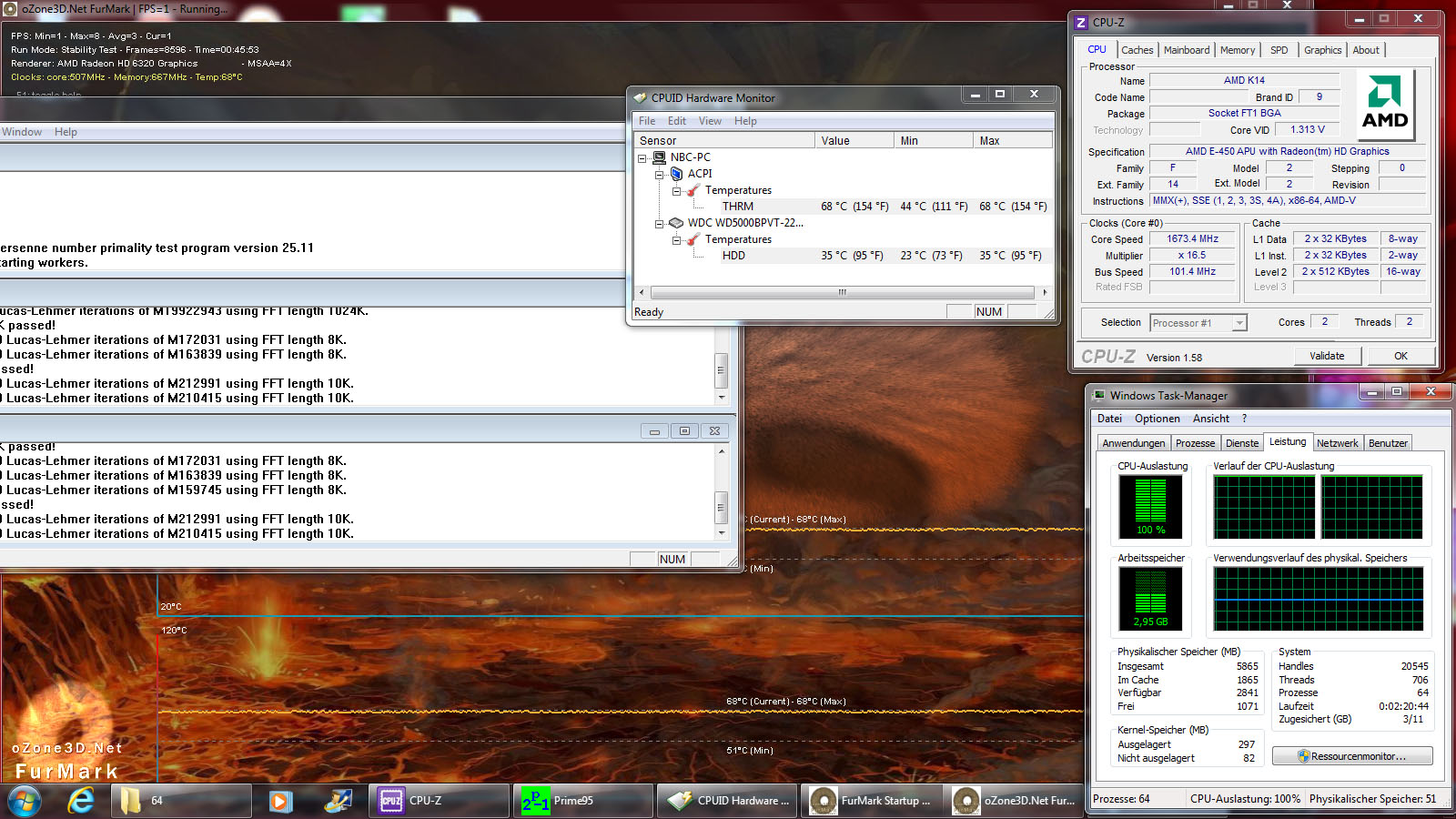The image size is (1456, 819).
Task: Click the Socket FT1 BGA package field
Action: click(1244, 113)
